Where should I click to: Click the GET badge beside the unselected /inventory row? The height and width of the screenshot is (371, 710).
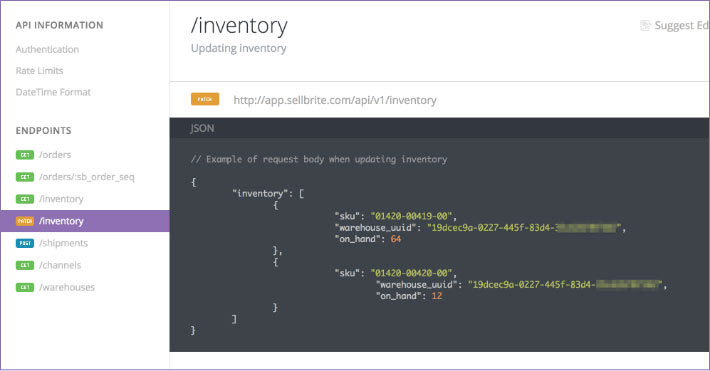coord(25,199)
